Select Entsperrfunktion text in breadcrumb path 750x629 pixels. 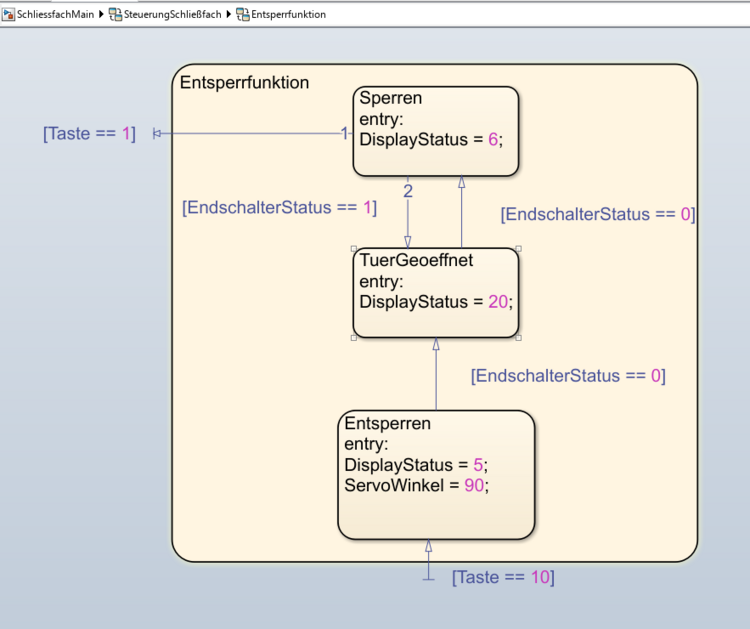pyautogui.click(x=288, y=15)
